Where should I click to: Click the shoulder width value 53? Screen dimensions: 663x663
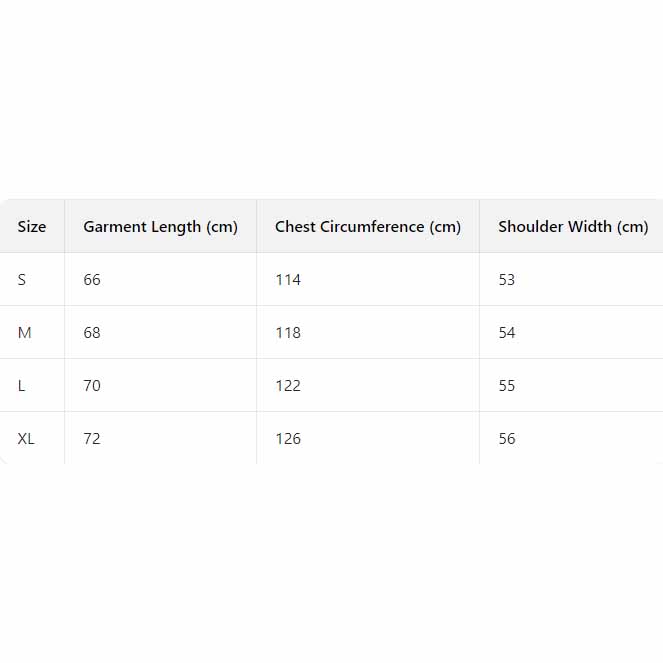click(x=507, y=280)
